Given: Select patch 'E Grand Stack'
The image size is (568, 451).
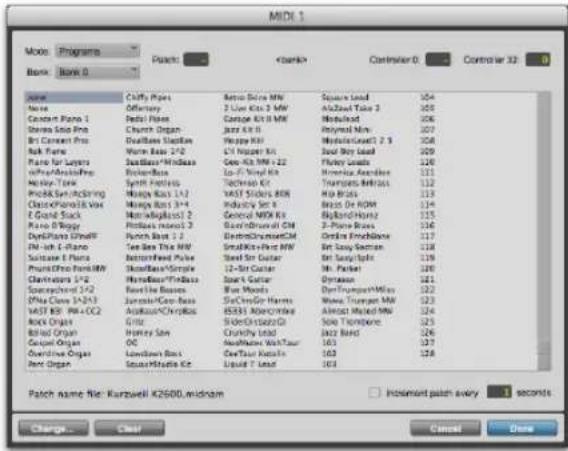Looking at the screenshot, I should pos(54,215).
